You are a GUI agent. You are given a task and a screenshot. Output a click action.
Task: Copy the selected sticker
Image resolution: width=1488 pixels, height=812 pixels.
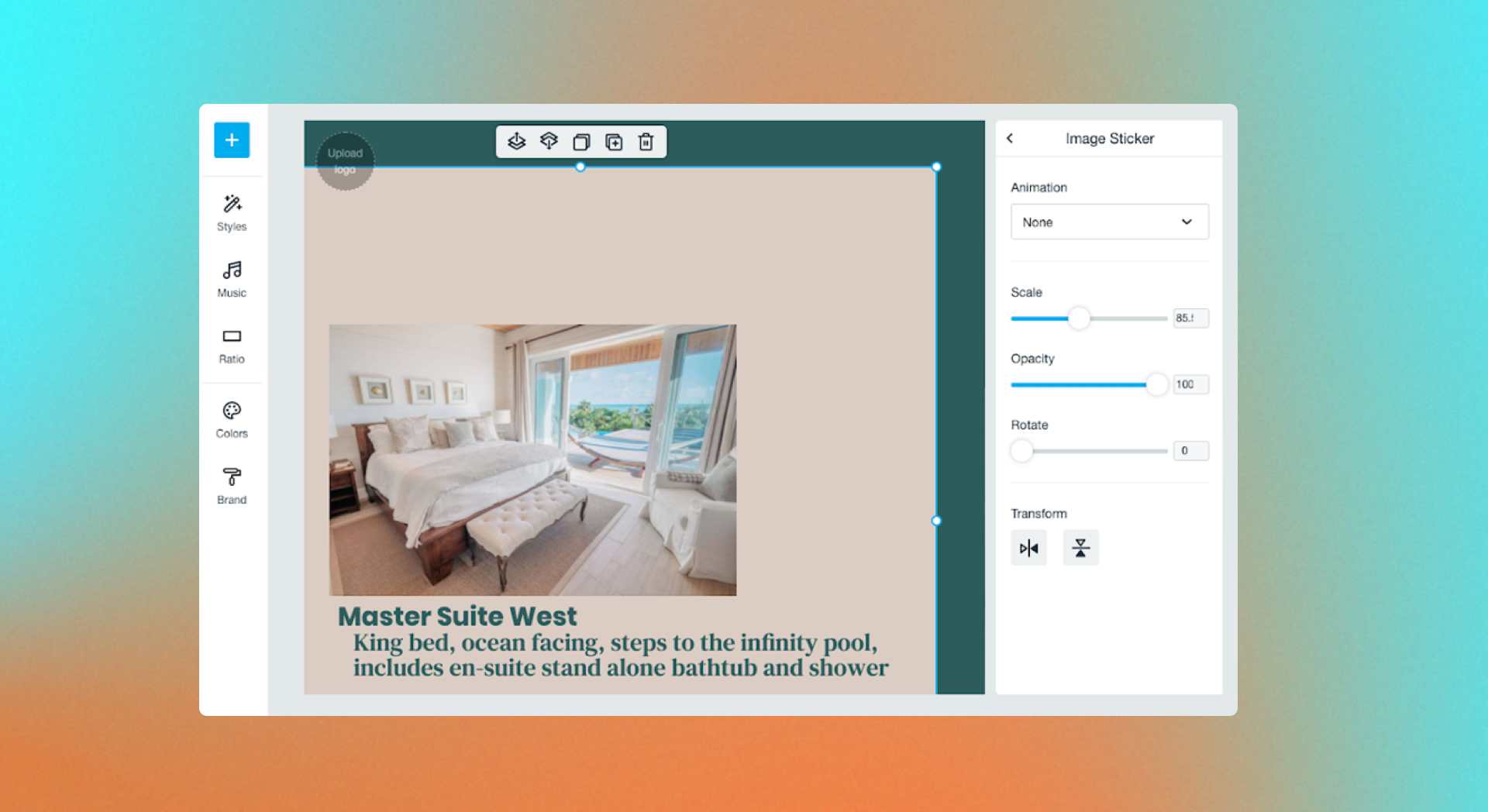click(x=581, y=142)
